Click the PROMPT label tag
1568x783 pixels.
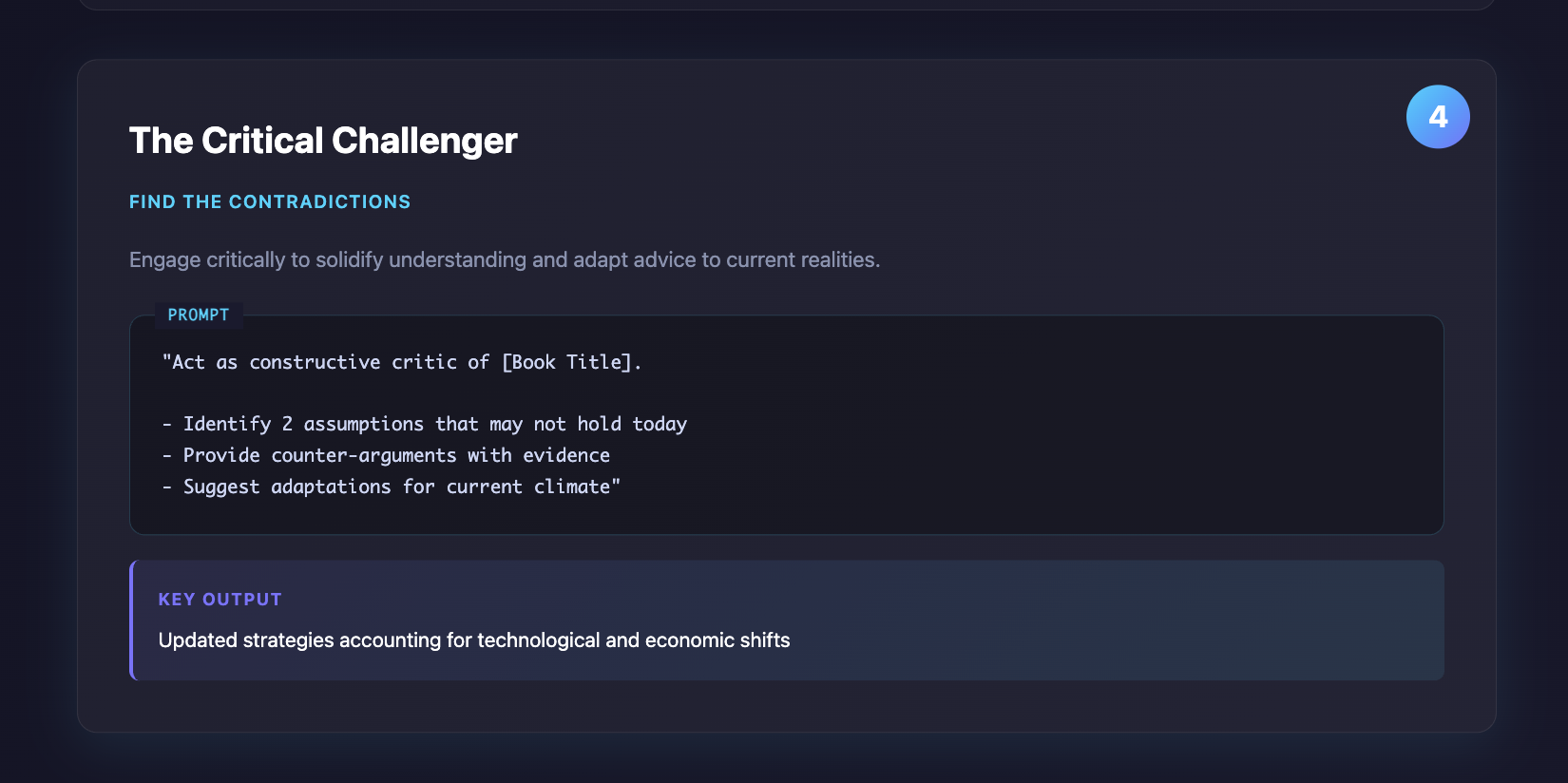[199, 315]
